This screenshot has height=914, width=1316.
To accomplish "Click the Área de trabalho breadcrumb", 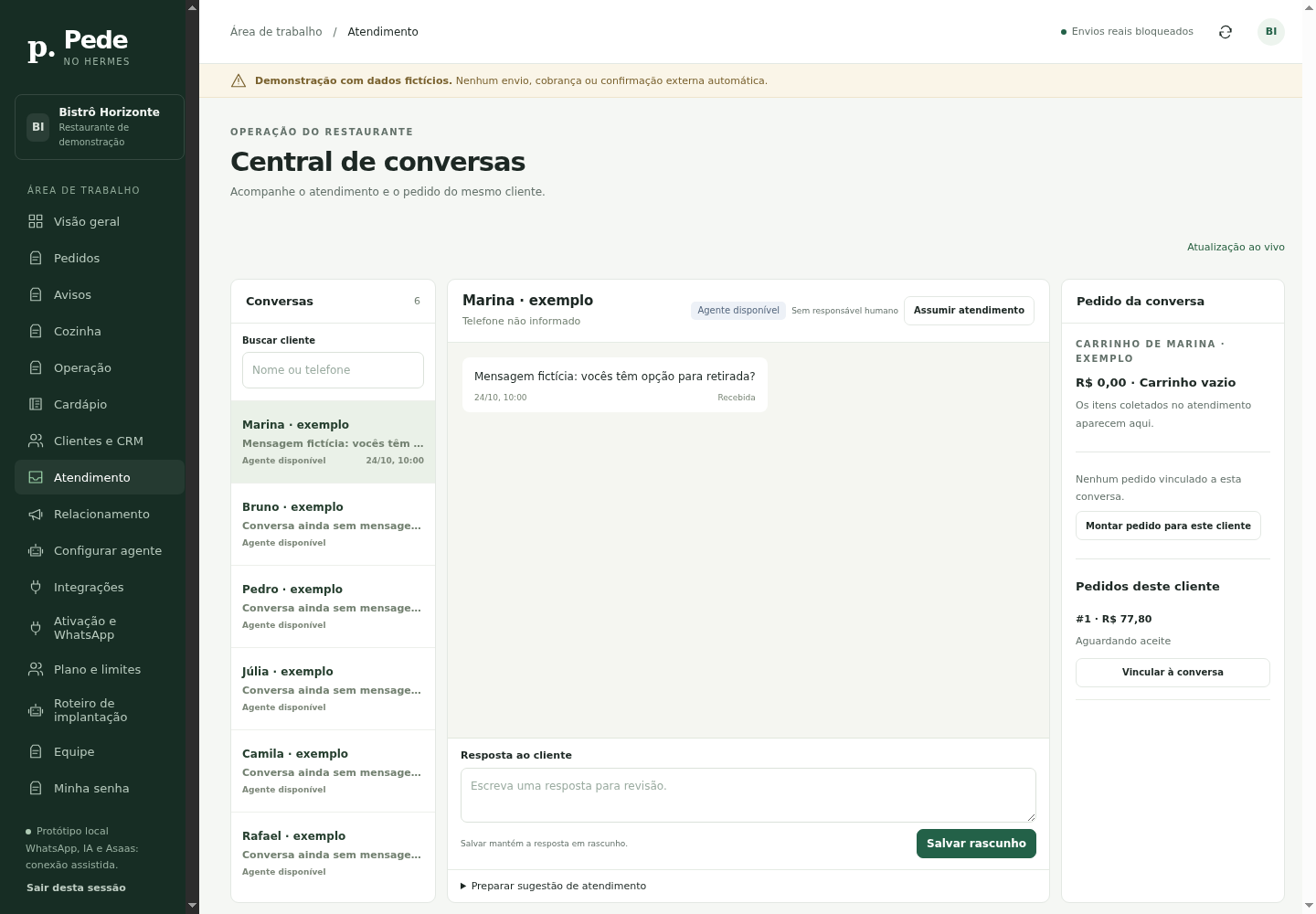I will pyautogui.click(x=276, y=32).
